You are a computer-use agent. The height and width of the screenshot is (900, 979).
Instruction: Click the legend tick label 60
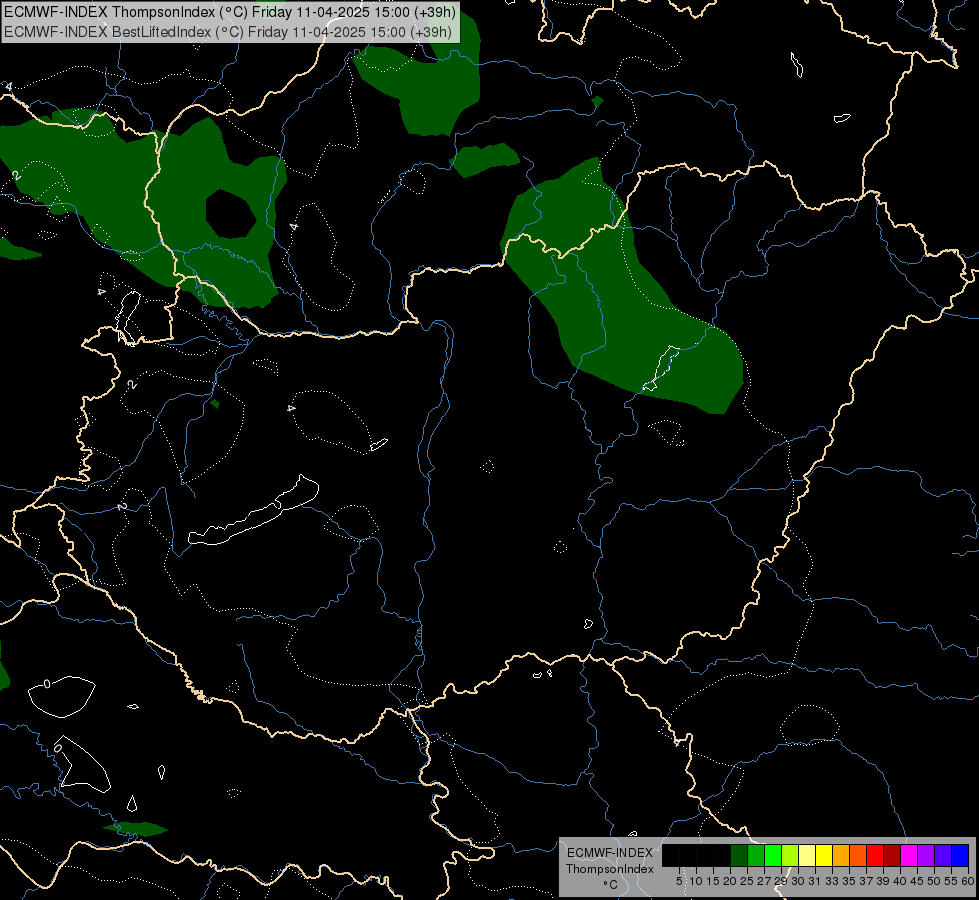pyautogui.click(x=968, y=881)
